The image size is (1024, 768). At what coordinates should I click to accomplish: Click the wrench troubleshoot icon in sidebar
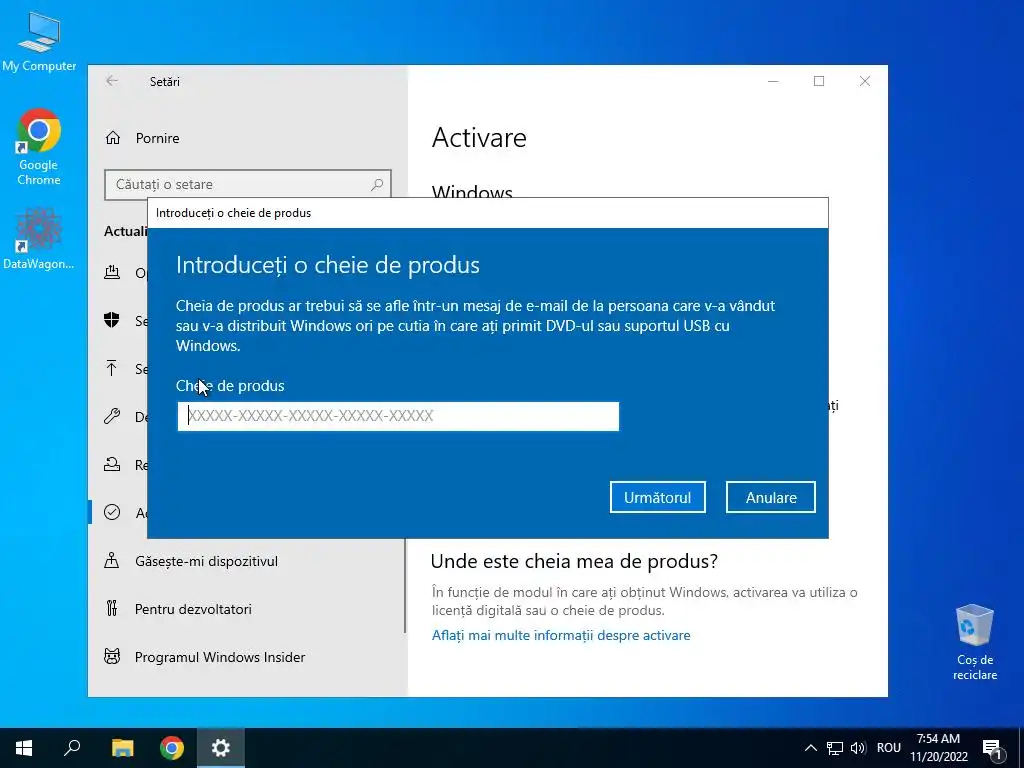click(112, 416)
